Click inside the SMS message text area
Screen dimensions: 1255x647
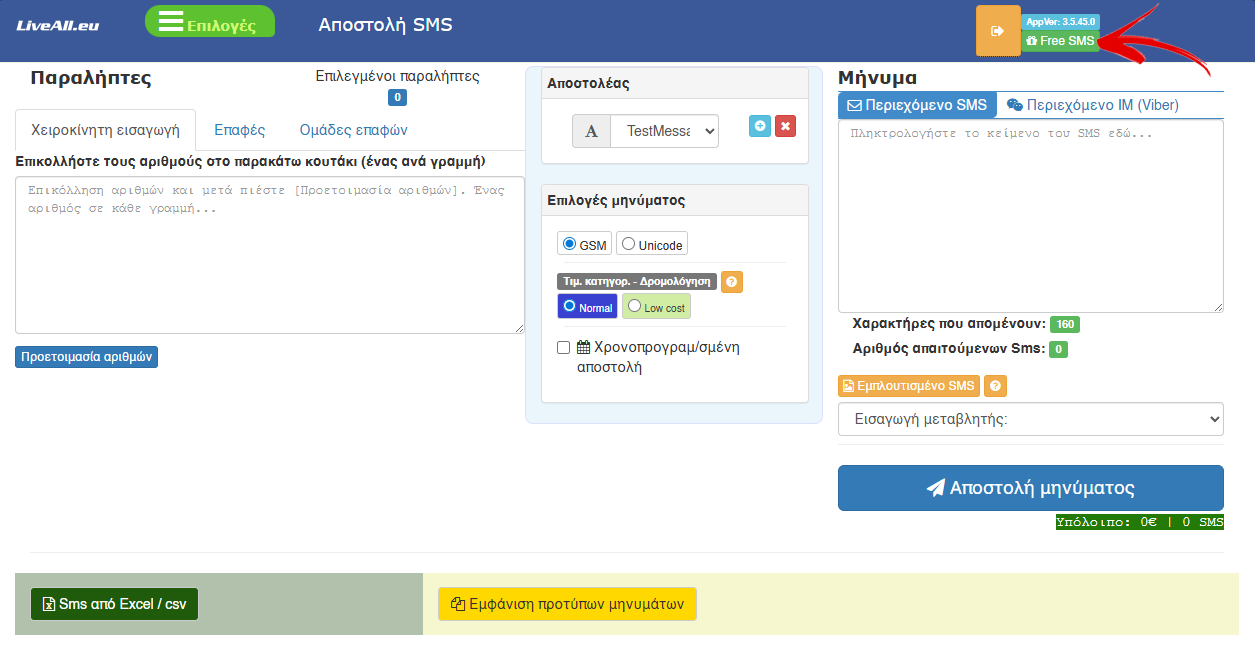point(1030,215)
